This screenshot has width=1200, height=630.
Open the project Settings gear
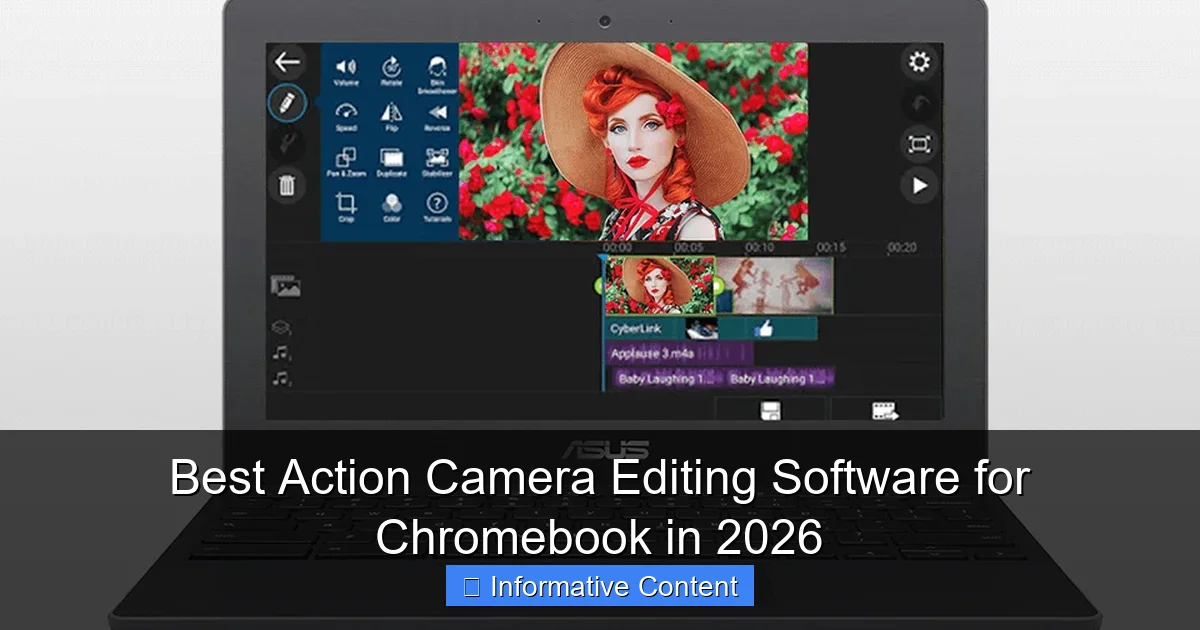tap(919, 62)
